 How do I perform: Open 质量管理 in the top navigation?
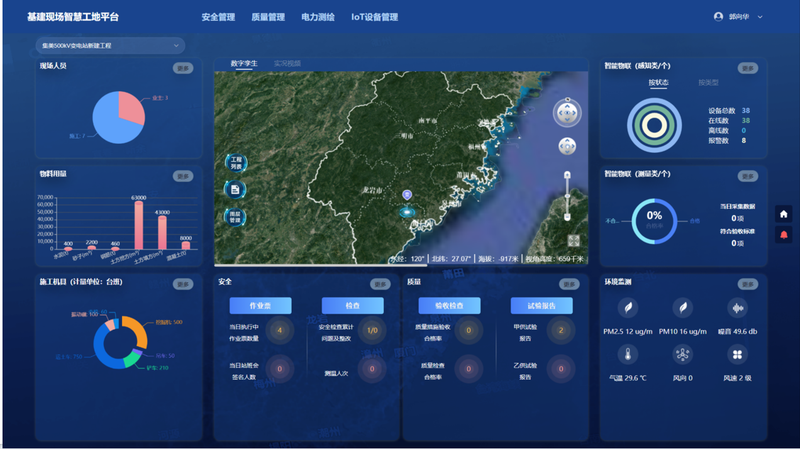pos(268,17)
